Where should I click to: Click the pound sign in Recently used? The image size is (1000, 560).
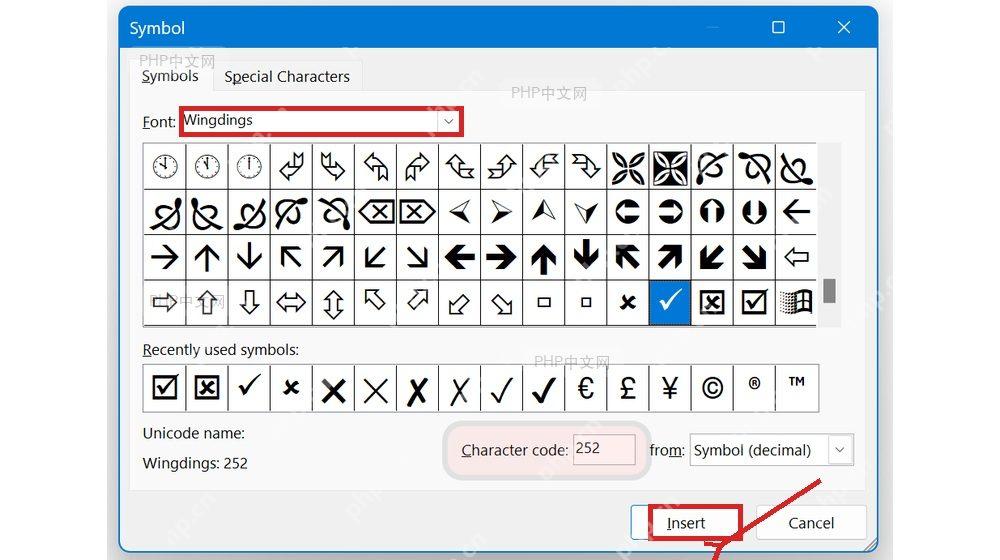click(x=628, y=388)
